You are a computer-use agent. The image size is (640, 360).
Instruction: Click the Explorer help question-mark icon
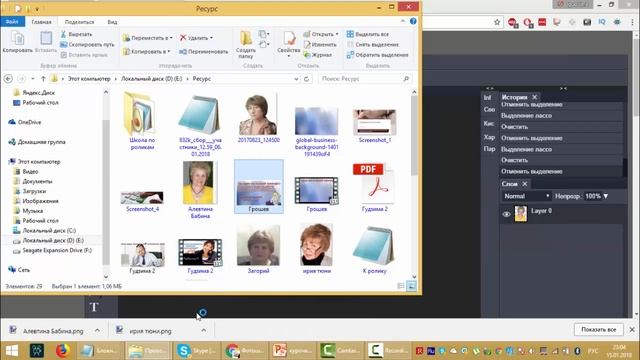413,21
